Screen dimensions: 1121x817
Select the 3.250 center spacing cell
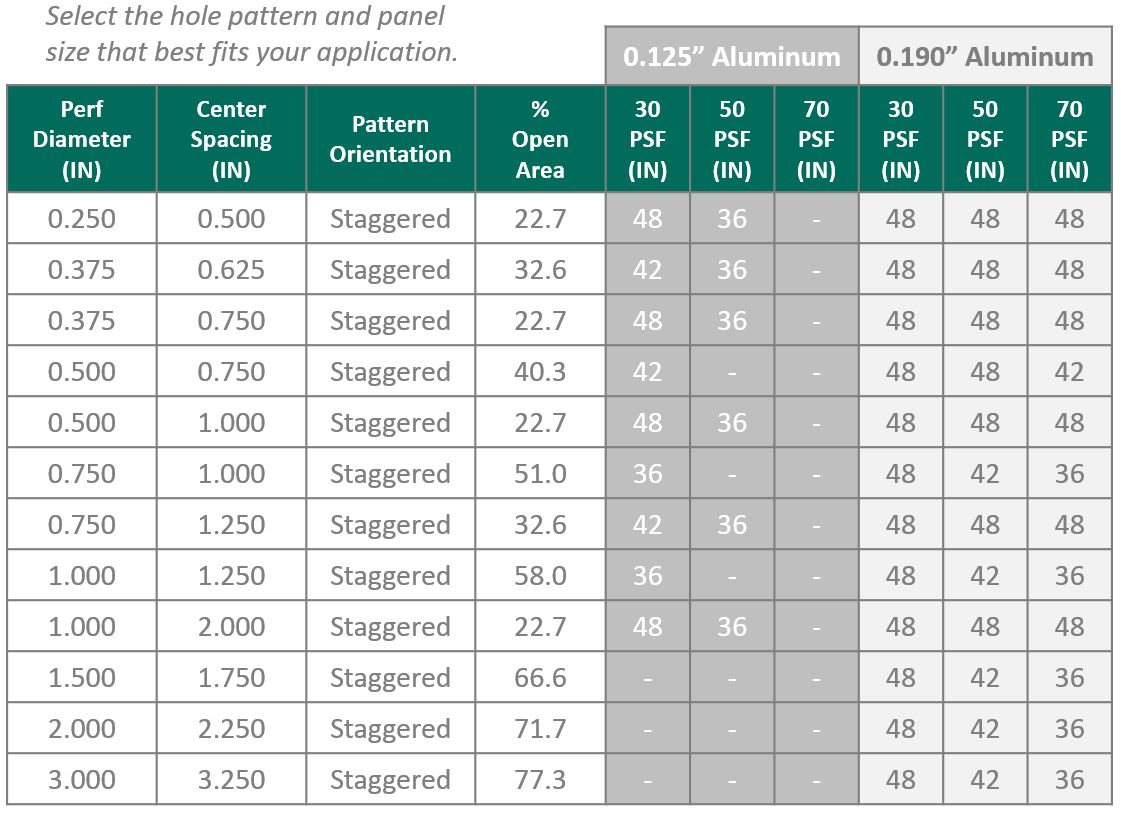coord(231,779)
